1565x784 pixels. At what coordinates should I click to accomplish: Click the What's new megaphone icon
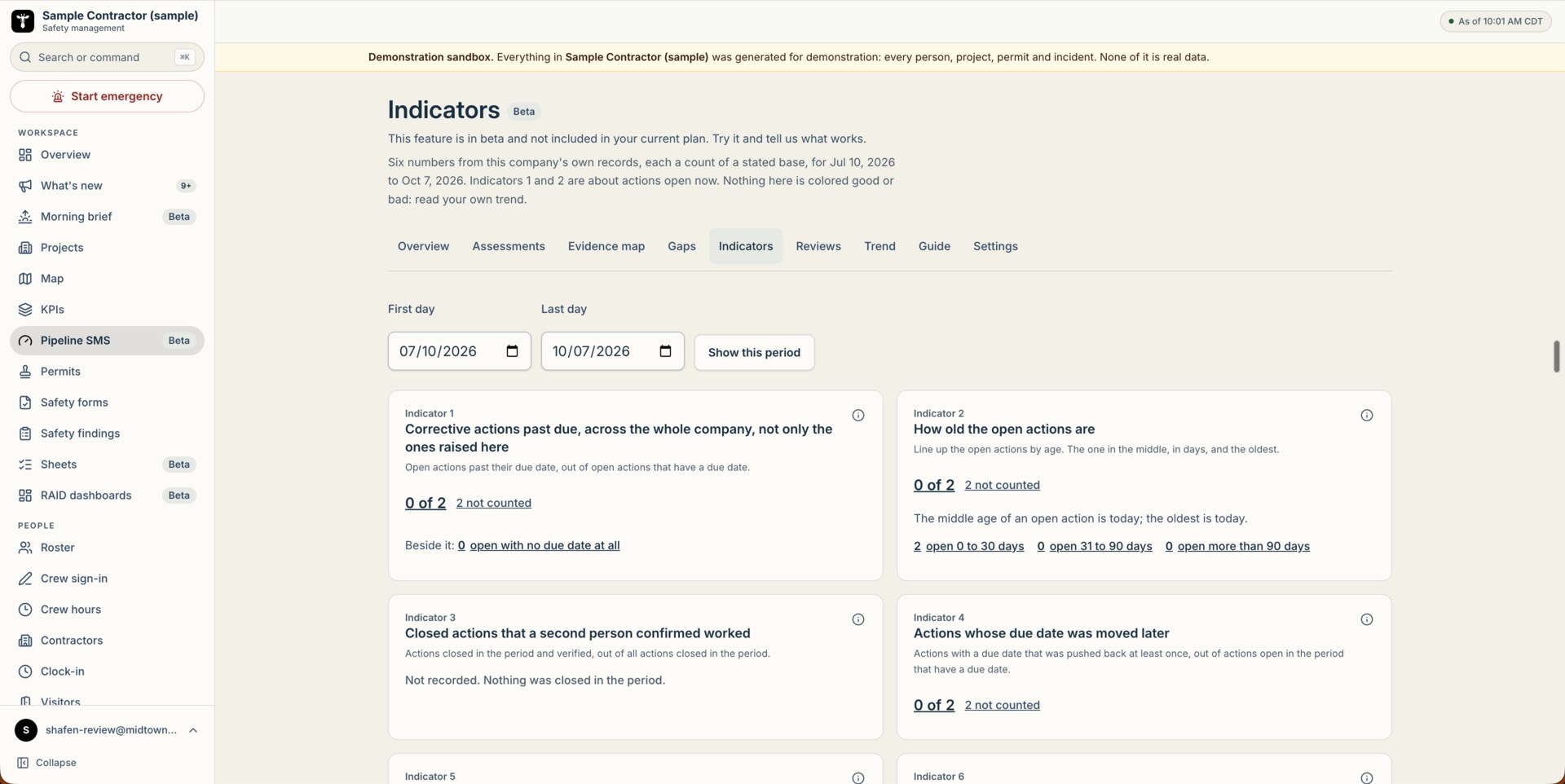coord(25,186)
